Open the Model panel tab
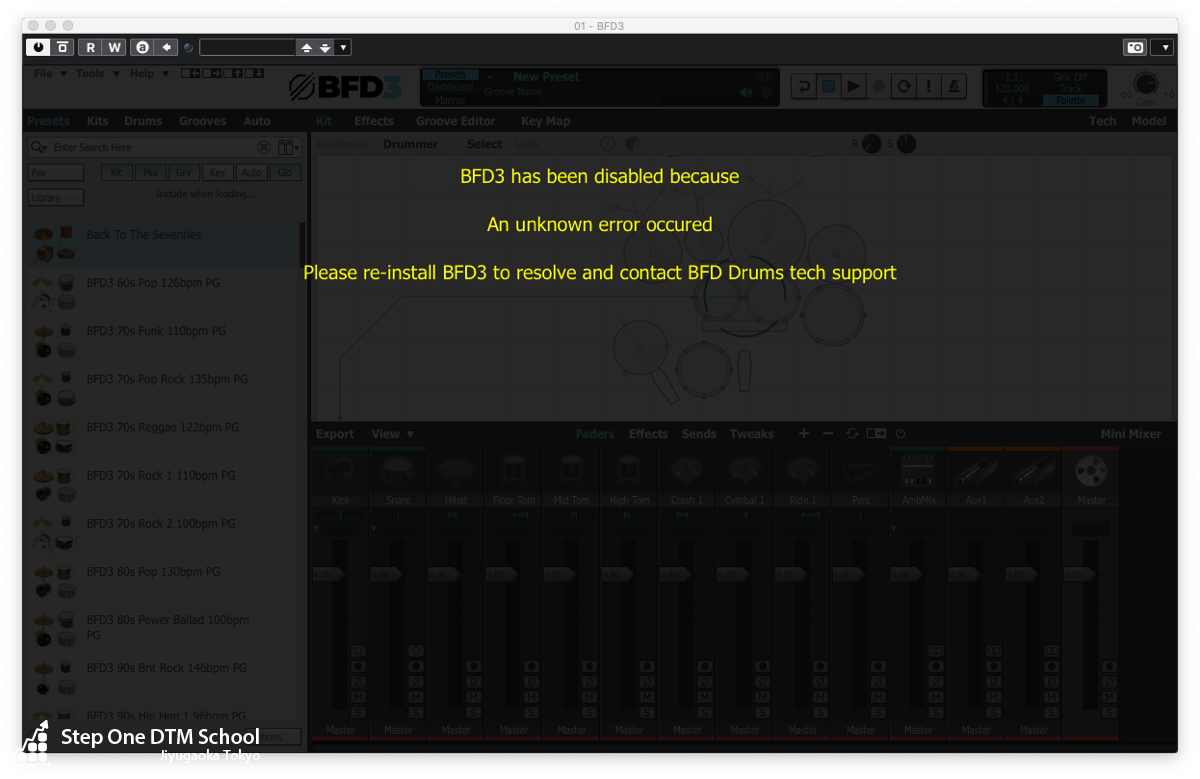The image size is (1200, 779). (x=1149, y=121)
